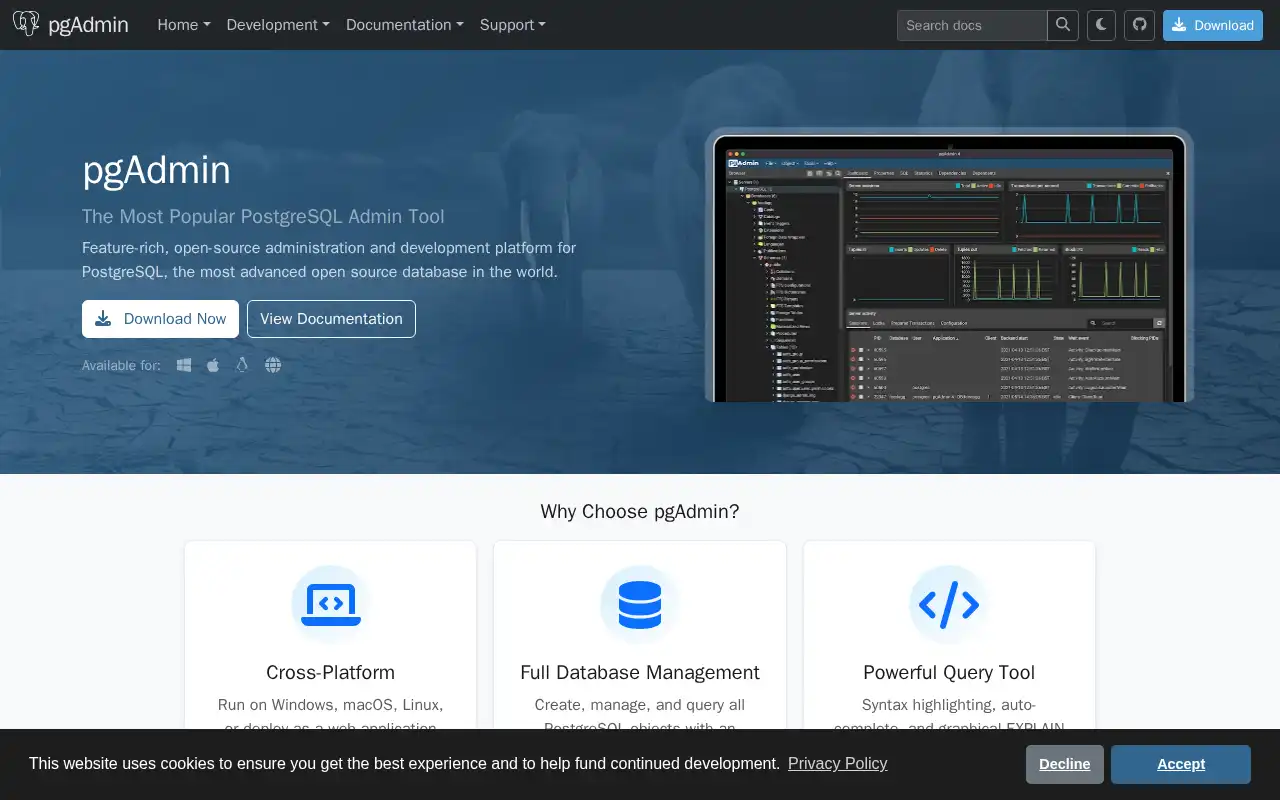
Task: Open the Privacy Policy link
Action: (x=837, y=763)
